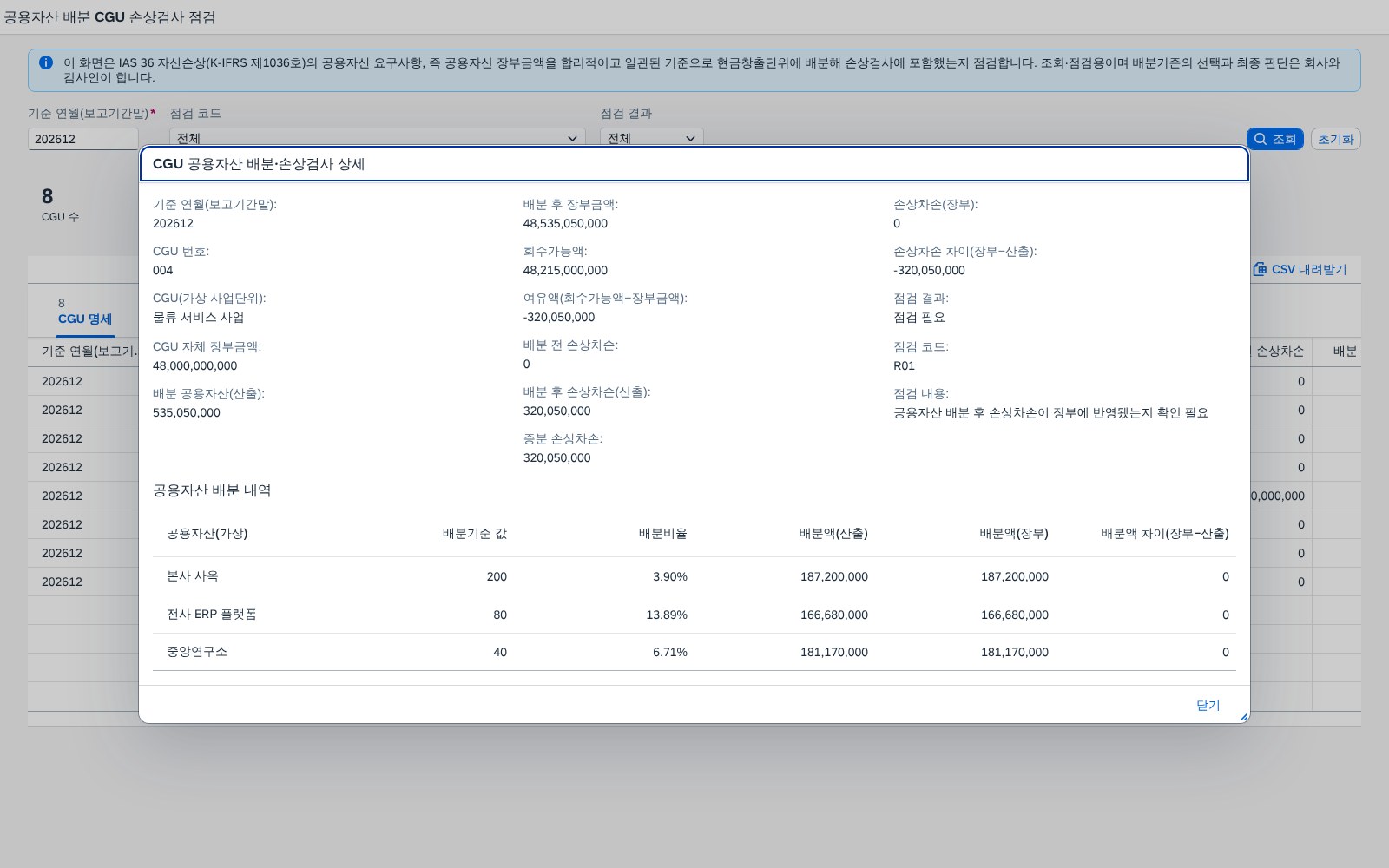Viewport: 1389px width, 868px height.
Task: Click the 배분비율 column header
Action: 662,533
